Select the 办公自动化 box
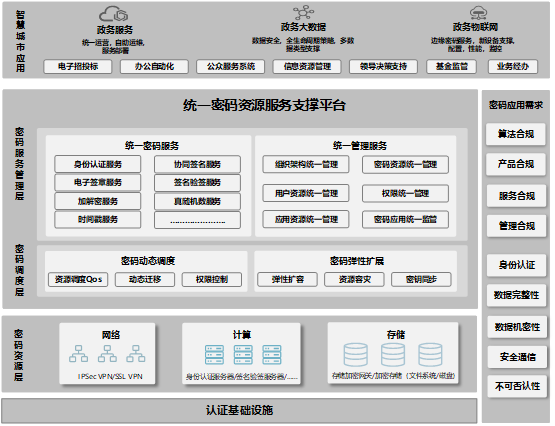555x426 pixels. tap(154, 67)
